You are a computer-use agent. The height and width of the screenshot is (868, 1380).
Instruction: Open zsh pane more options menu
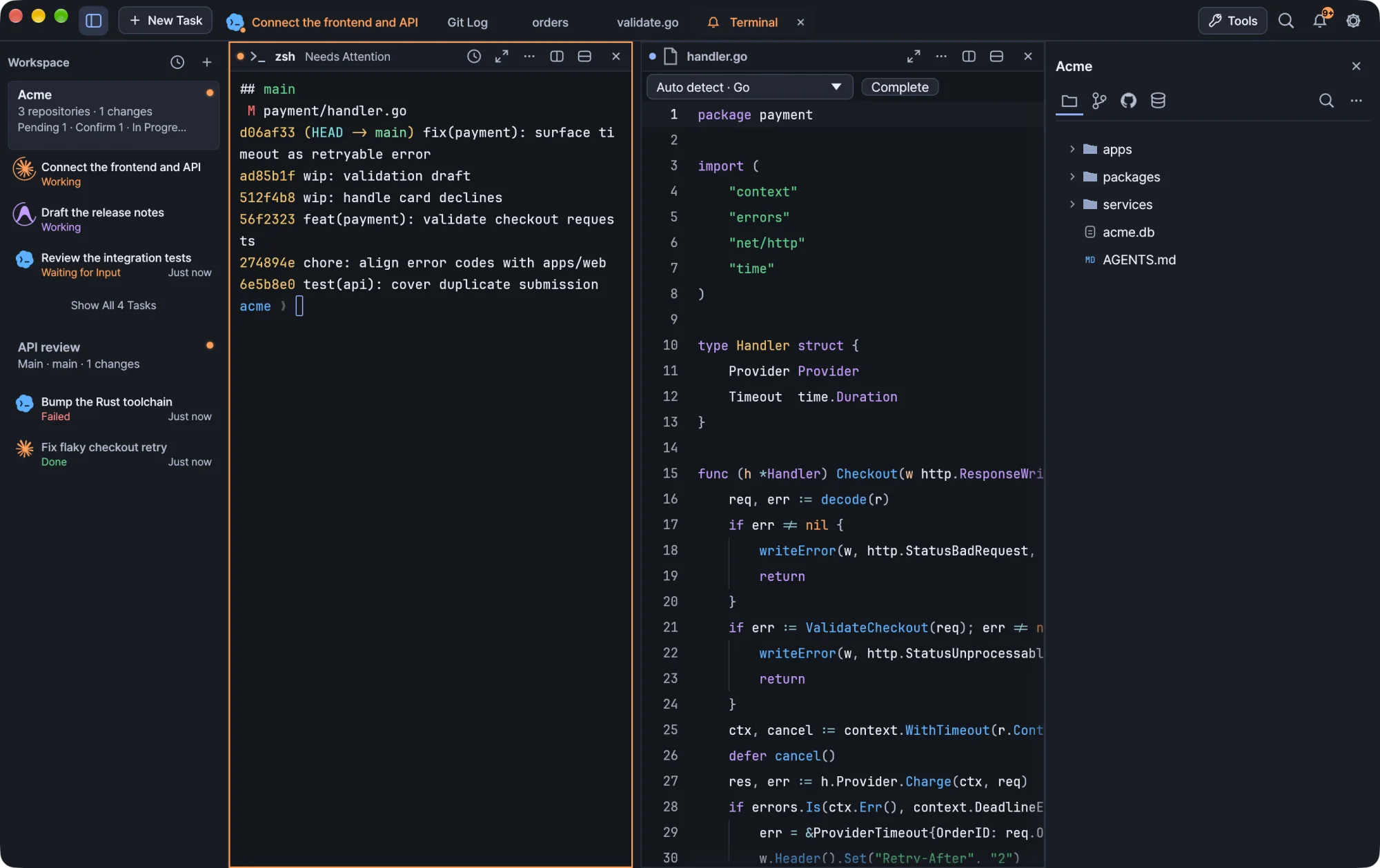529,57
